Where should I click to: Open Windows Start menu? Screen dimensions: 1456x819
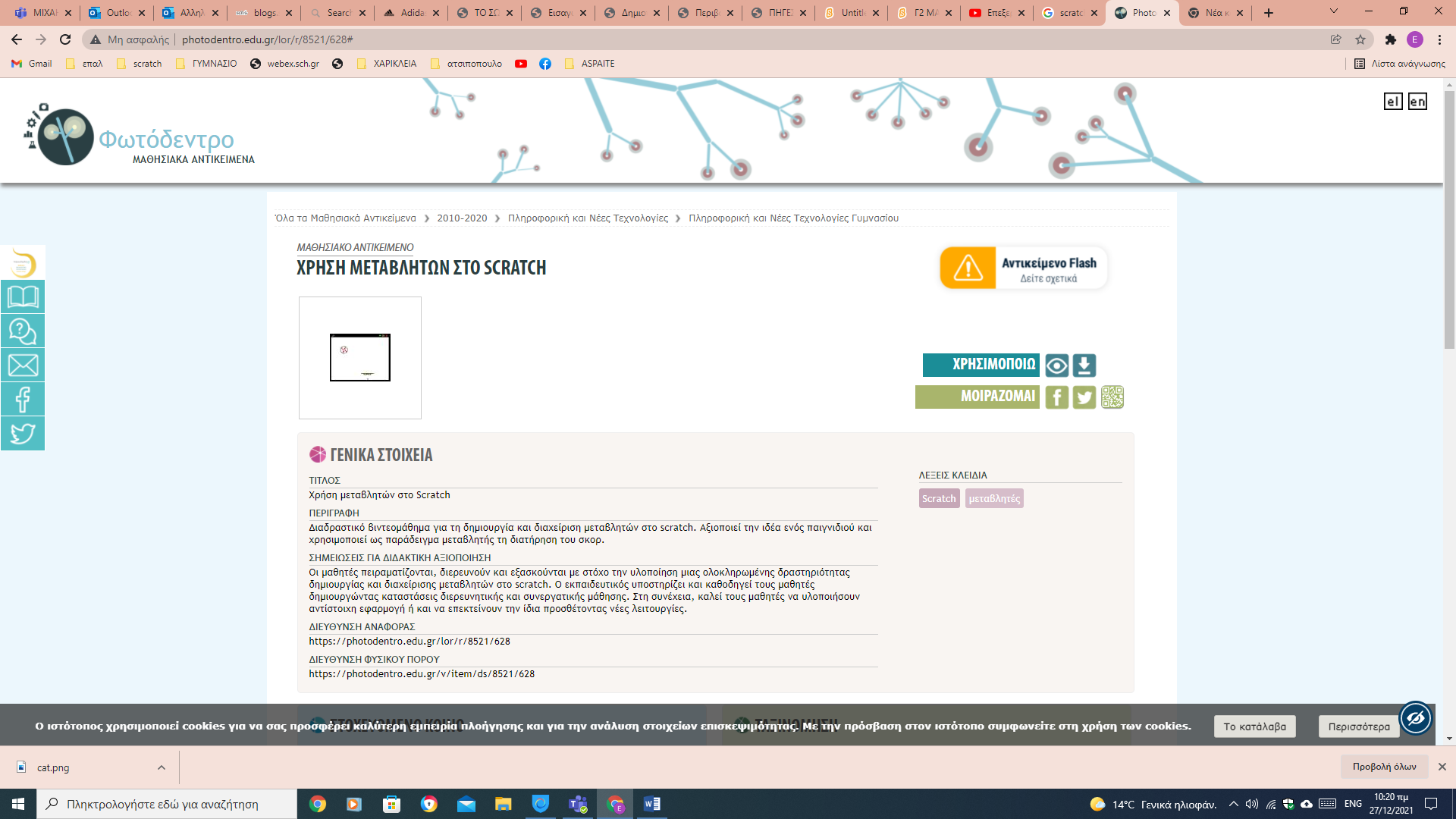tap(18, 804)
